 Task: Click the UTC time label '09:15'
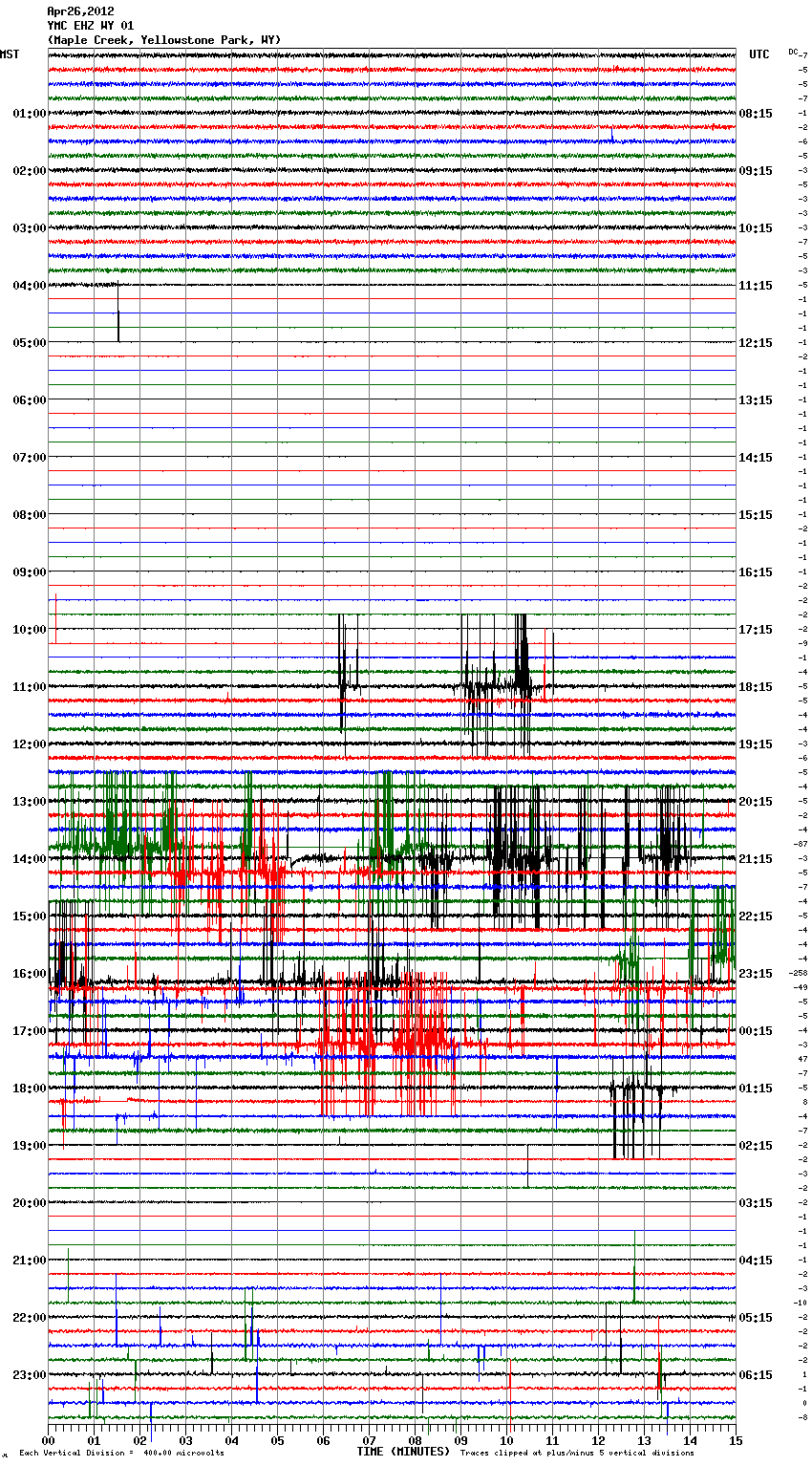click(x=756, y=171)
